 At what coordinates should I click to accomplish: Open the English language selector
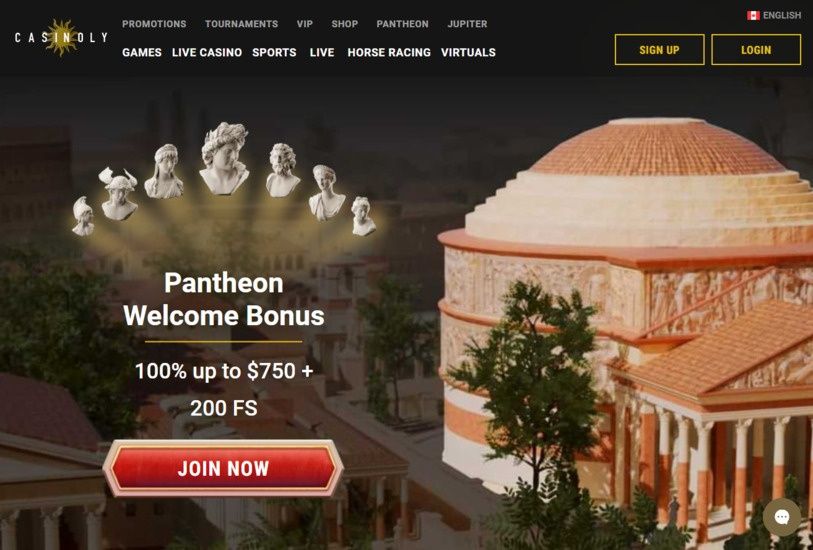[774, 16]
